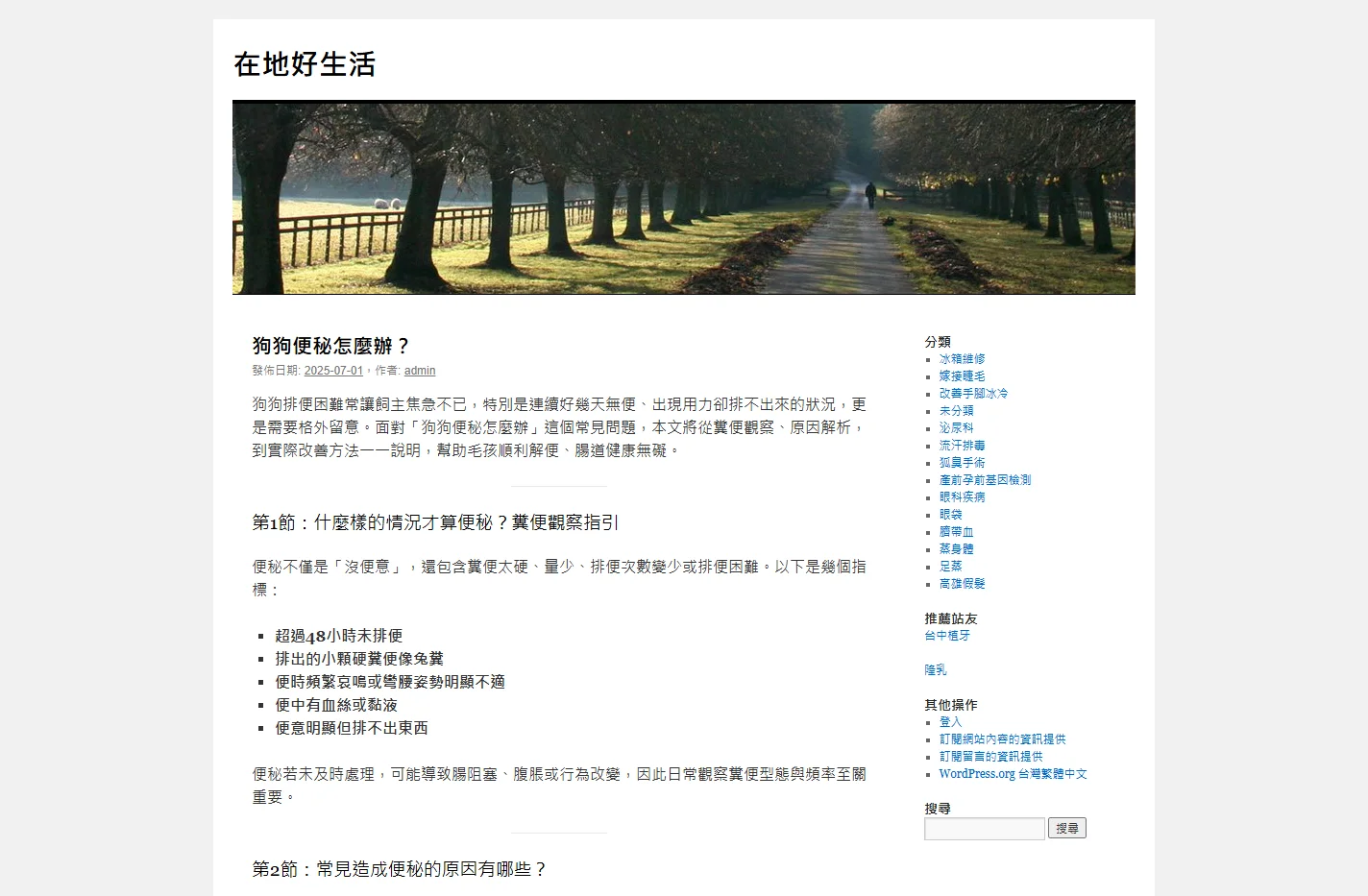Click list item 排出的小顆硬糞便像兔糞

(x=359, y=659)
